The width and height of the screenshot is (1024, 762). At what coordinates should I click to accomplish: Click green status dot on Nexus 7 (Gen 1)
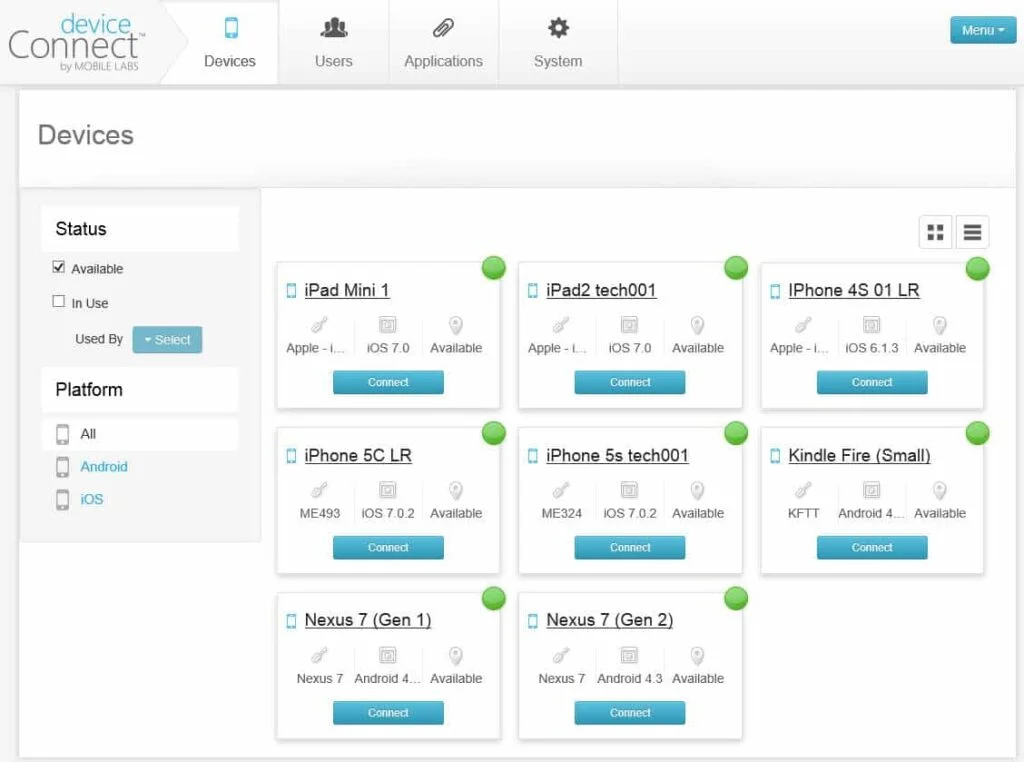click(494, 598)
